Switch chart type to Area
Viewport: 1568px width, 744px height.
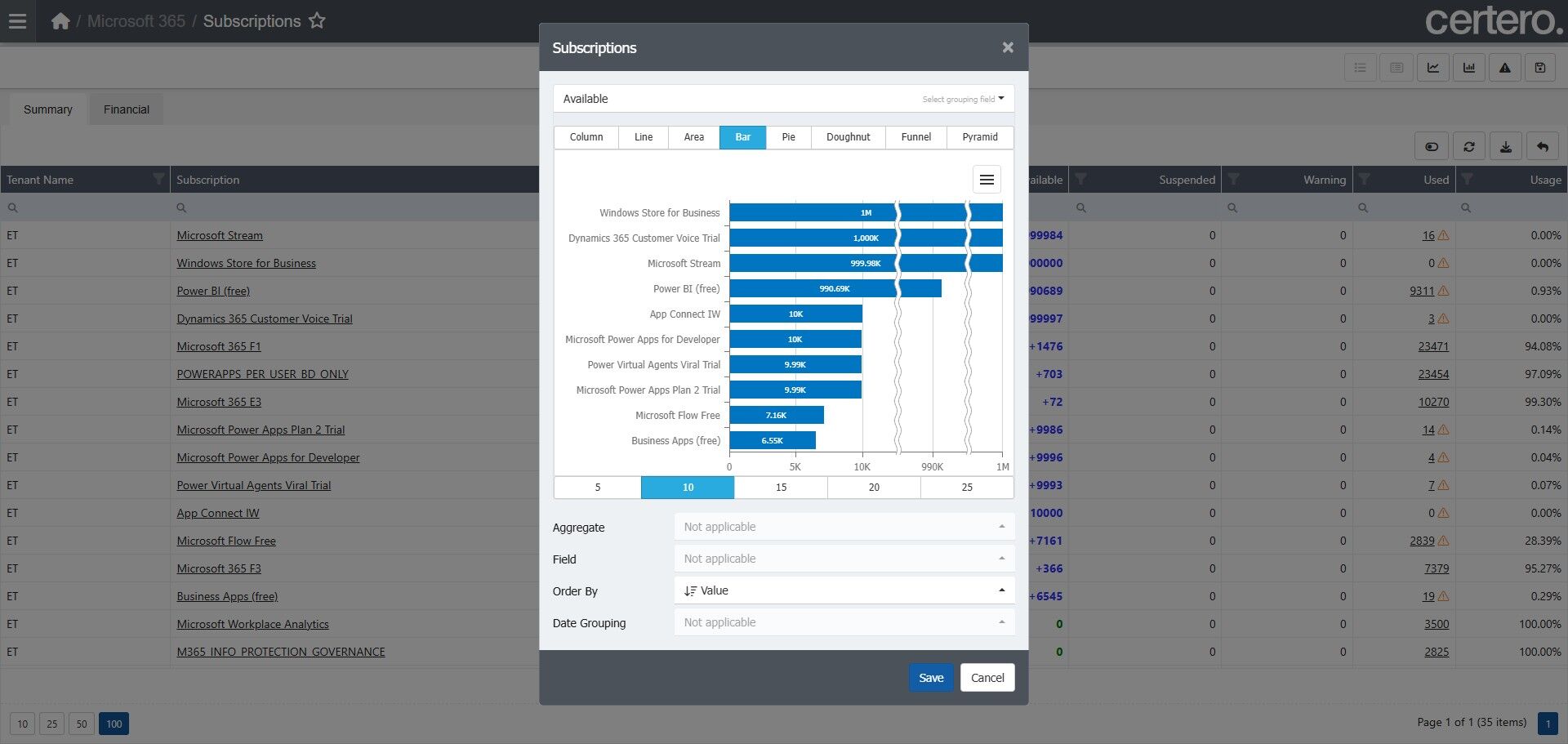[x=694, y=137]
